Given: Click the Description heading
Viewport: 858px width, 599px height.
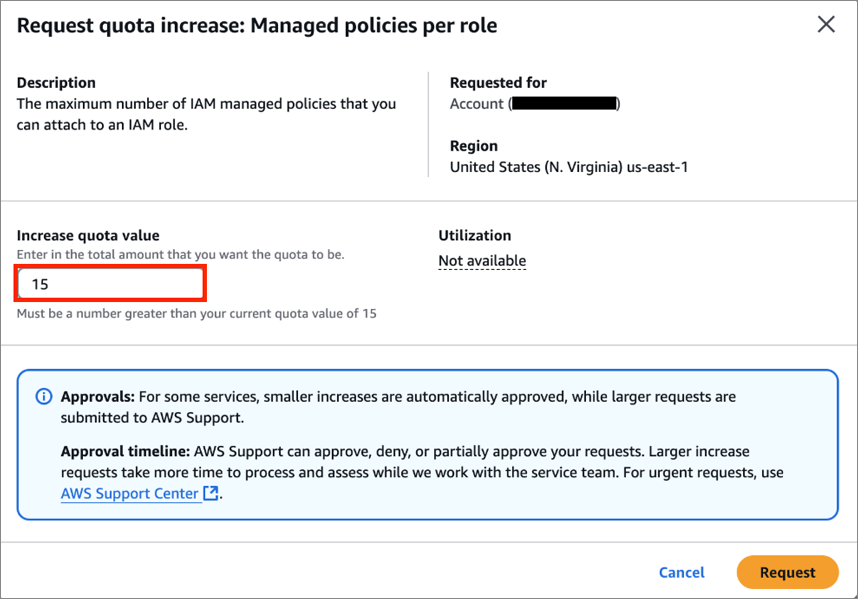Looking at the screenshot, I should 56,83.
